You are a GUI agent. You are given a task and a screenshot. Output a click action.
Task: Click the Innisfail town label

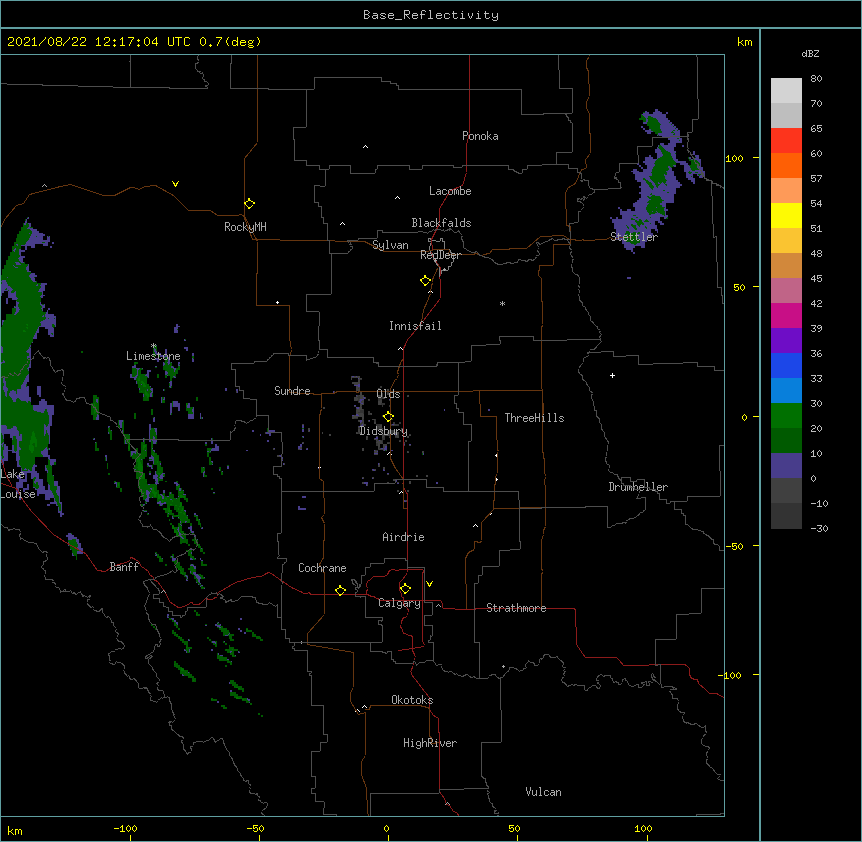pos(415,326)
